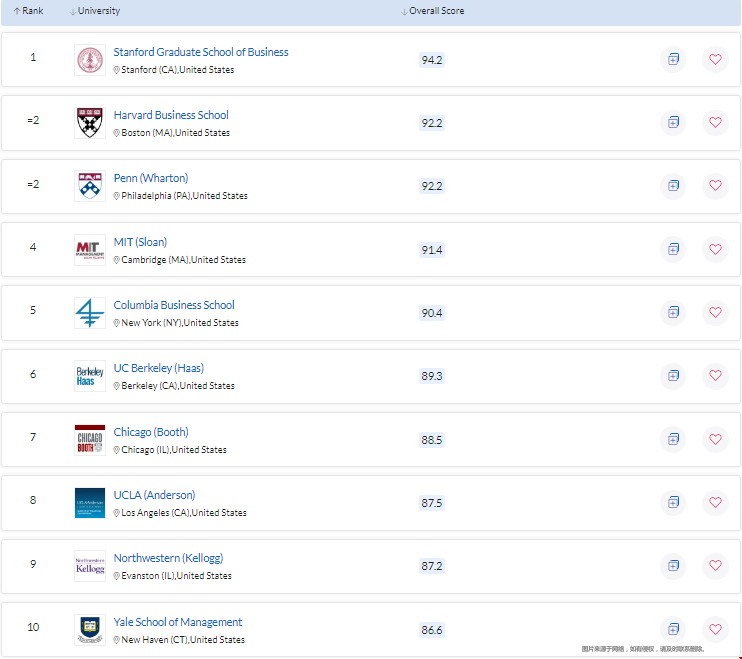Viewport: 742px width, 659px height.
Task: Add Columbia Business School to compare list
Action: coord(673,312)
